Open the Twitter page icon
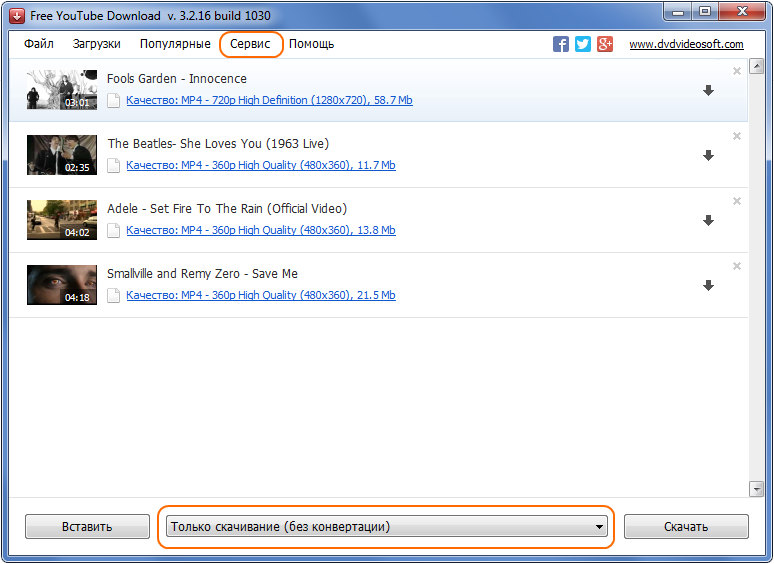The height and width of the screenshot is (564, 774). click(x=583, y=44)
